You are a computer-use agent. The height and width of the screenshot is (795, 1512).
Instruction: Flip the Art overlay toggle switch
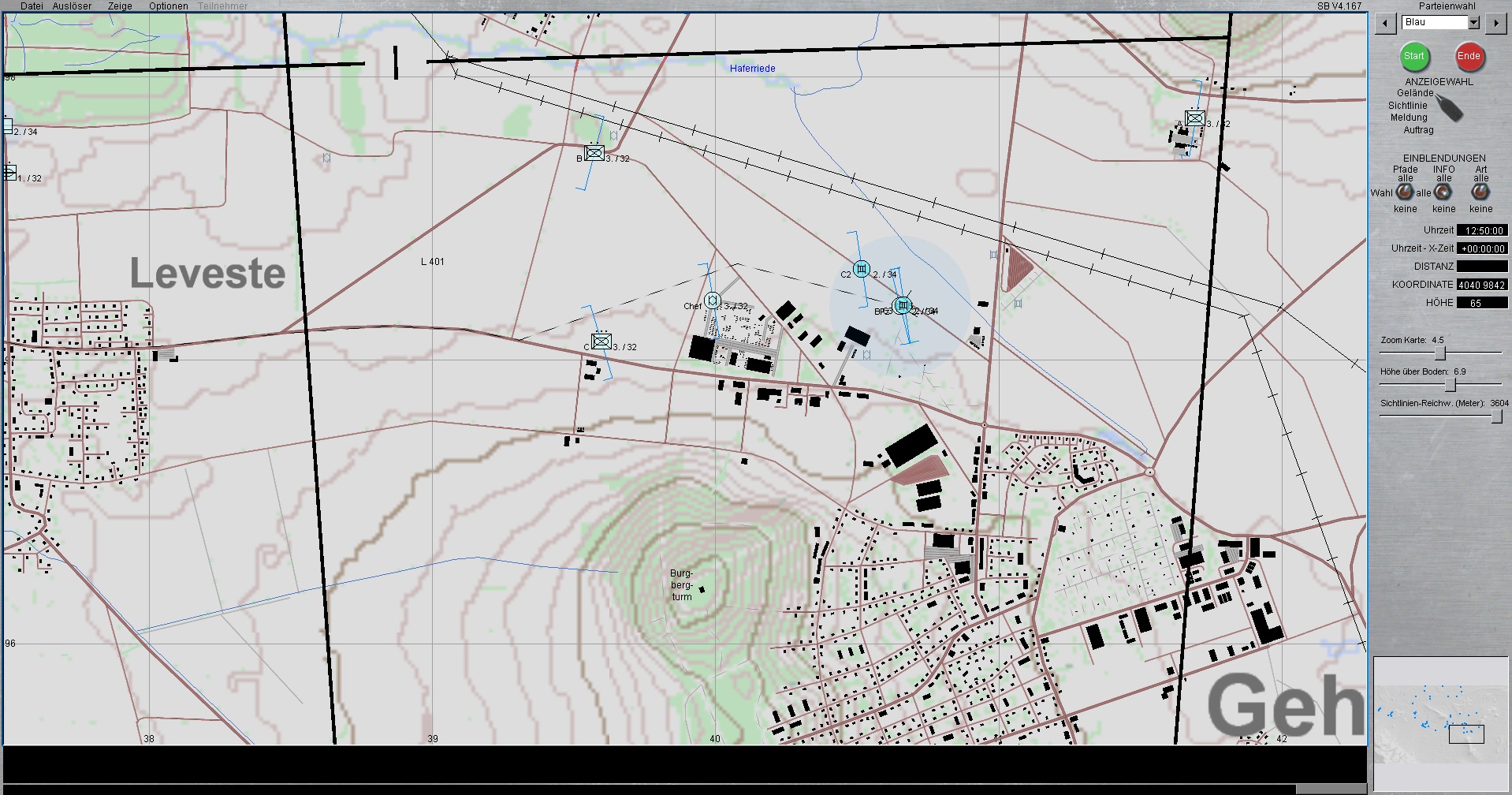point(1480,192)
